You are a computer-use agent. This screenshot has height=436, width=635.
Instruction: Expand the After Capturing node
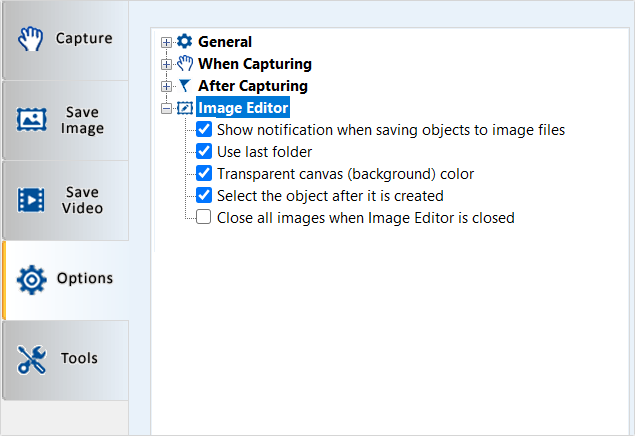click(167, 86)
